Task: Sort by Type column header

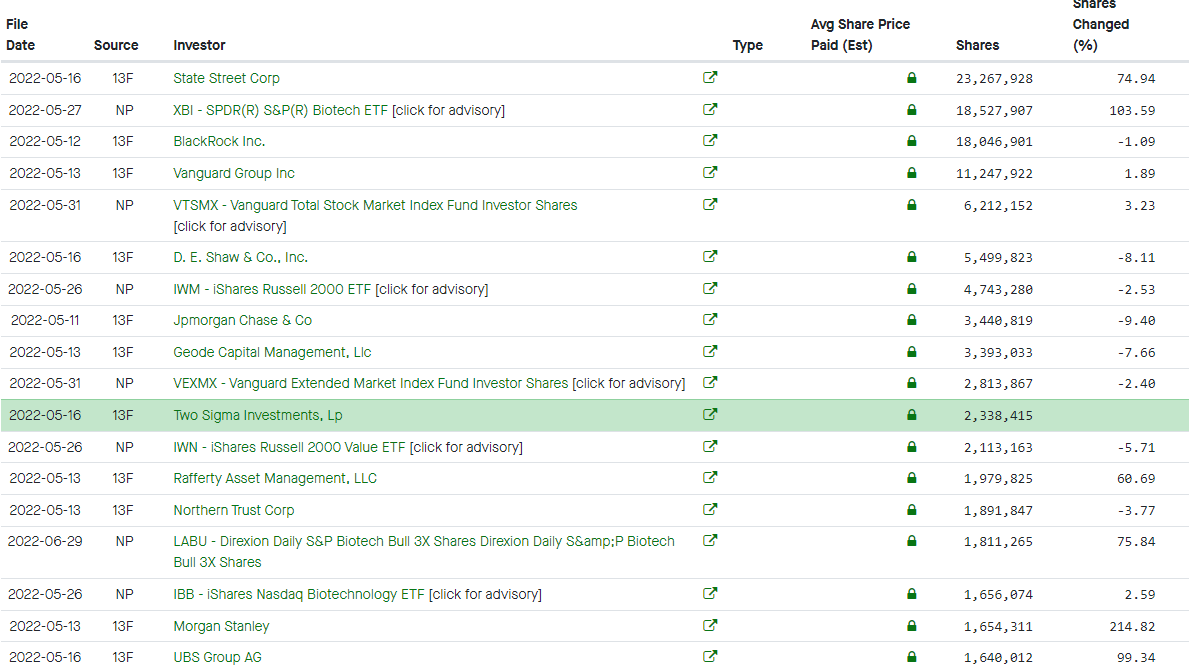Action: tap(747, 45)
